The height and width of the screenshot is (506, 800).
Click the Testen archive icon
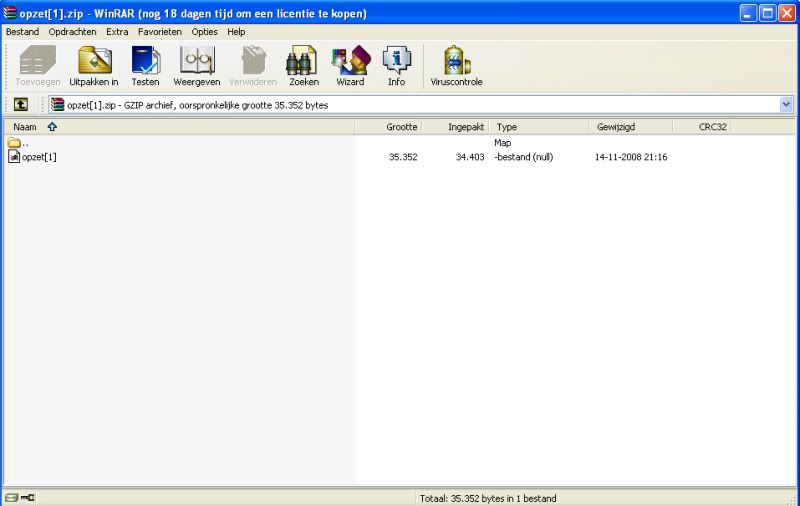coord(145,60)
